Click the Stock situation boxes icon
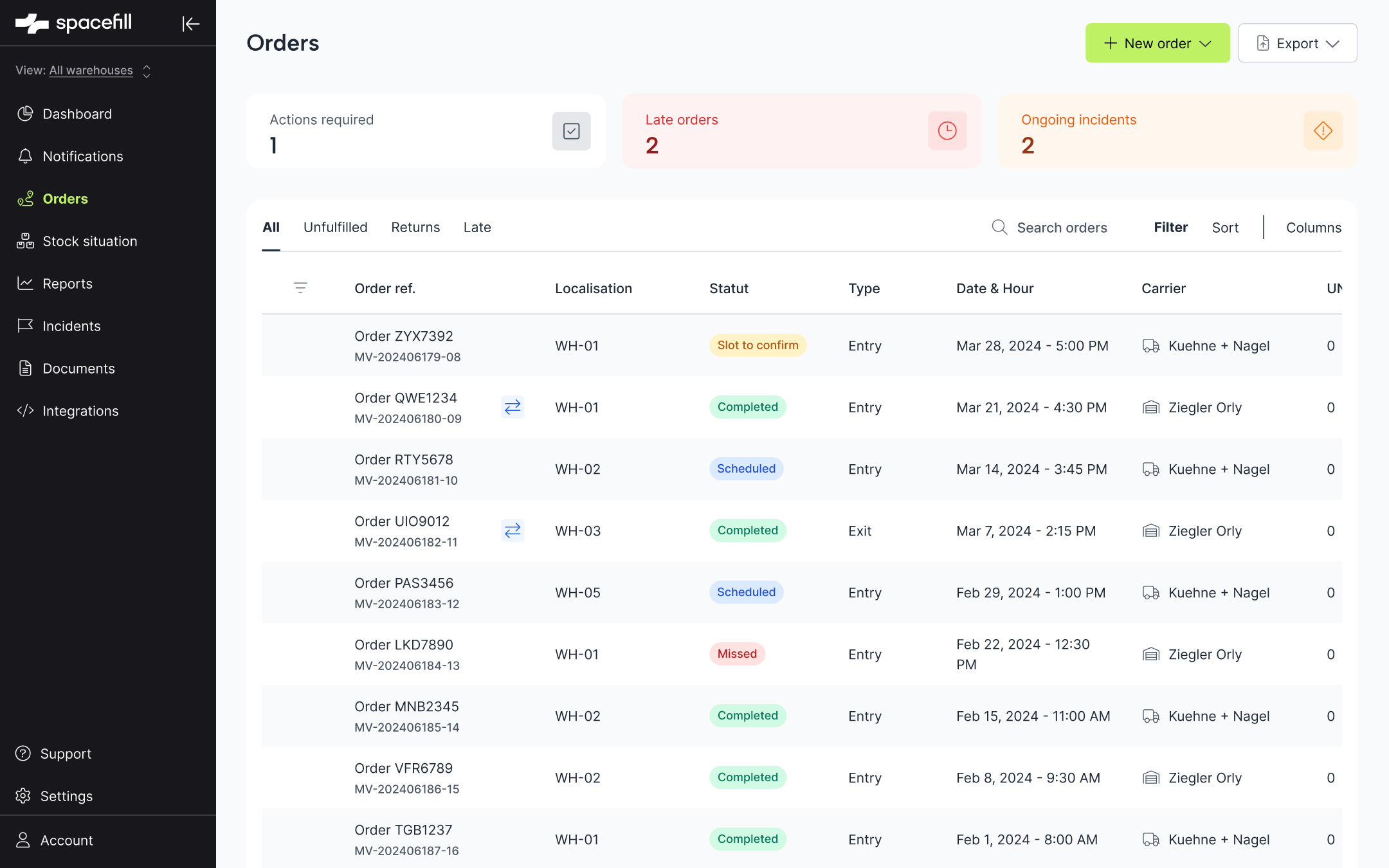The width and height of the screenshot is (1389, 868). point(25,241)
